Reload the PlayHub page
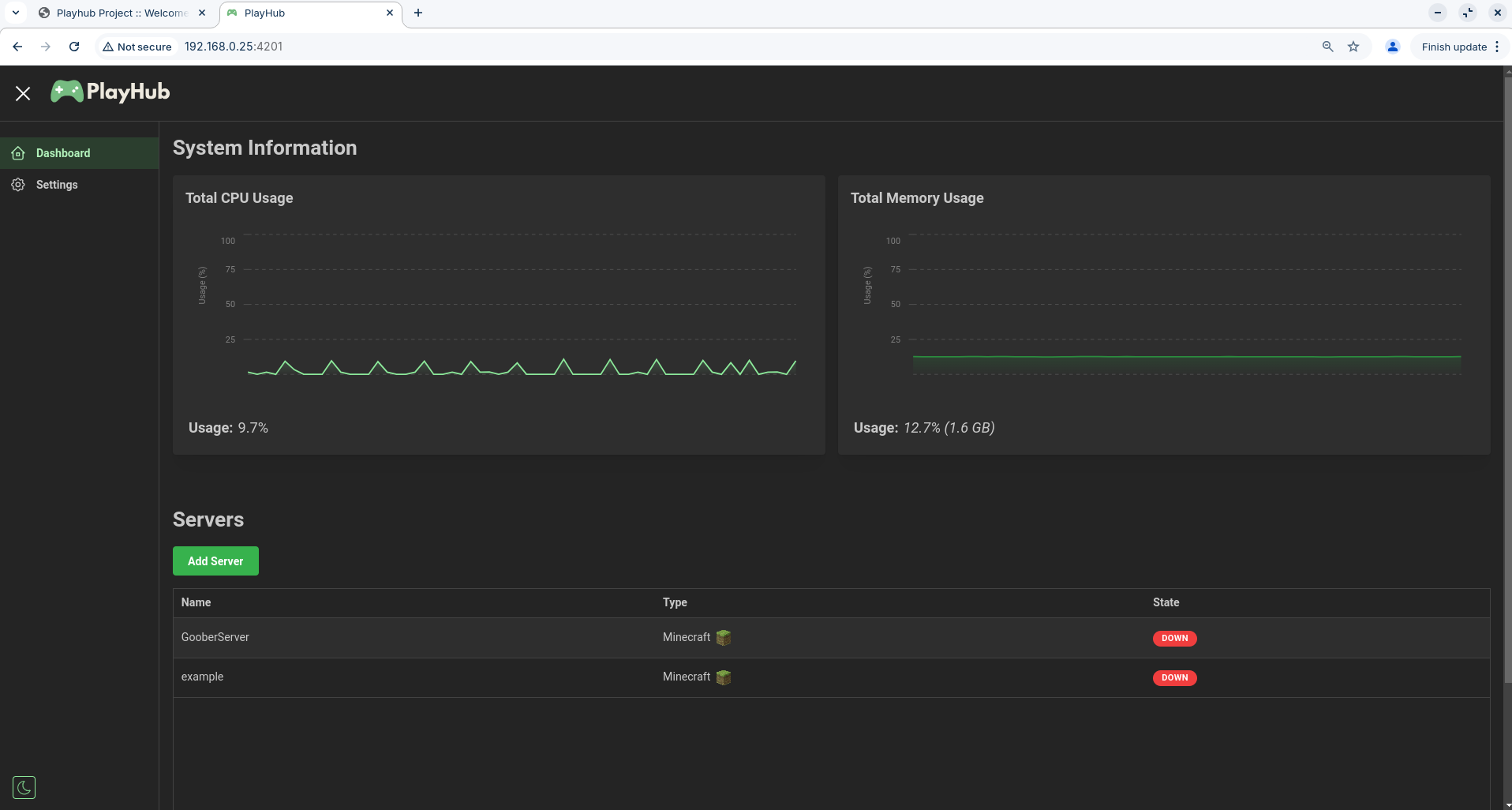The width and height of the screenshot is (1512, 810). coord(74,47)
